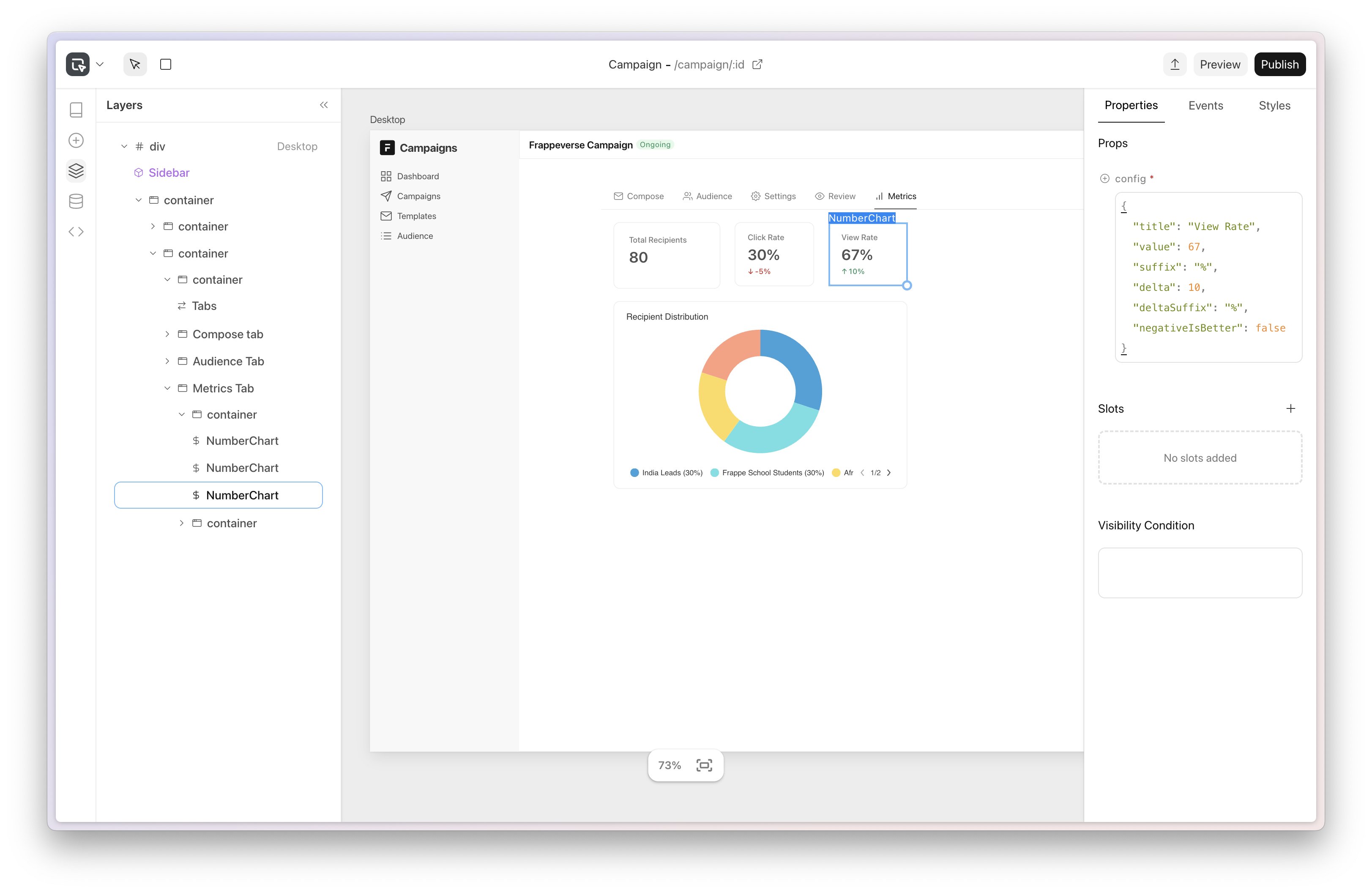Switch to the Events tab
Image resolution: width=1372 pixels, height=893 pixels.
pyautogui.click(x=1205, y=106)
